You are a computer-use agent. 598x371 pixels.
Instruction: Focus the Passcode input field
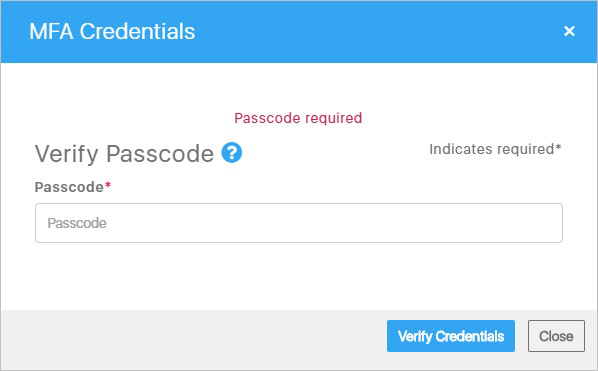click(x=299, y=223)
